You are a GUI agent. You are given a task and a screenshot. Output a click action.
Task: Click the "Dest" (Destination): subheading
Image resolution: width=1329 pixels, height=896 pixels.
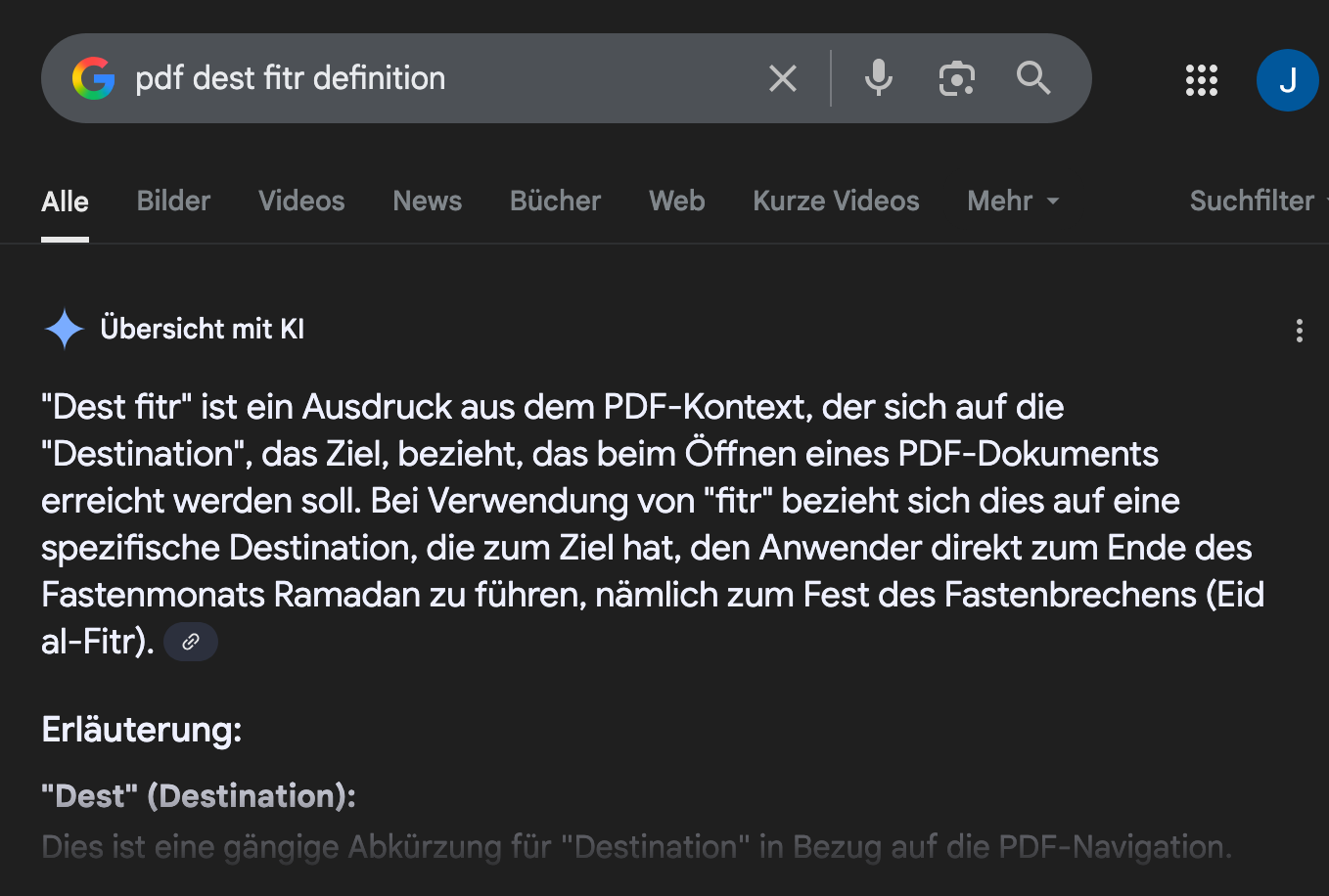(x=199, y=796)
